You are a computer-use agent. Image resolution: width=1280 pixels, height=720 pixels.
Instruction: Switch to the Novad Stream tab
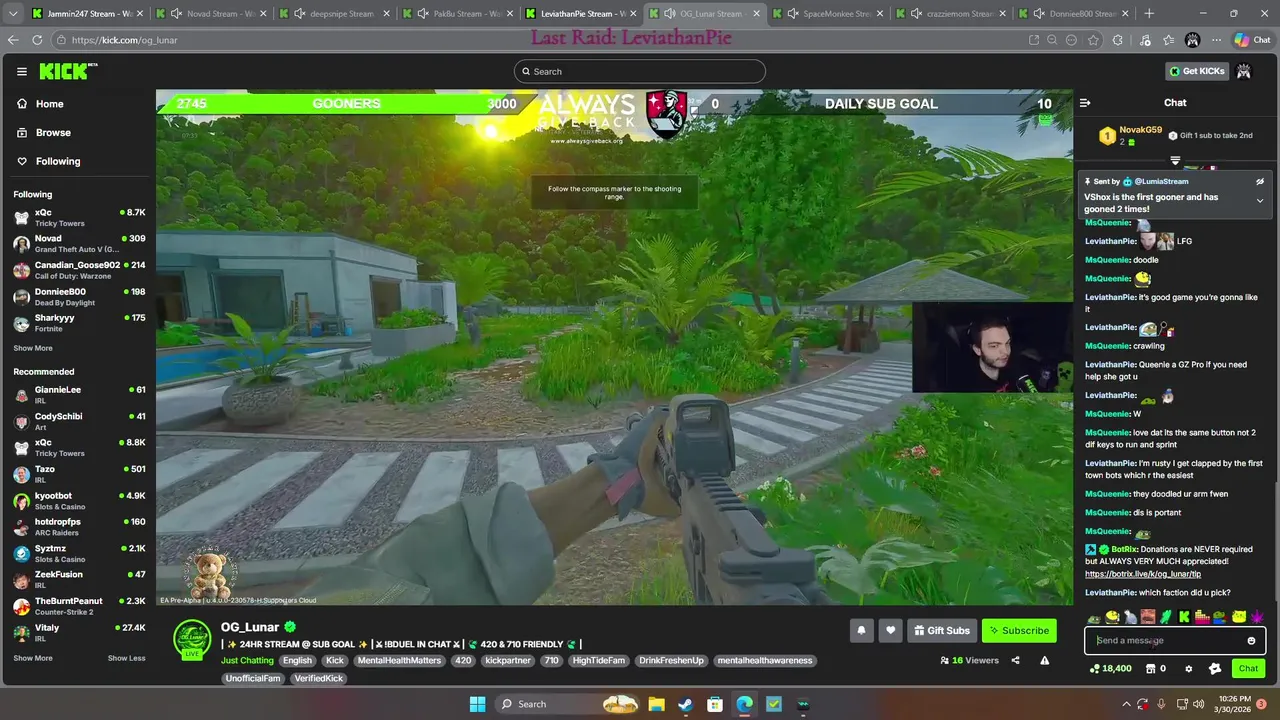coord(210,14)
